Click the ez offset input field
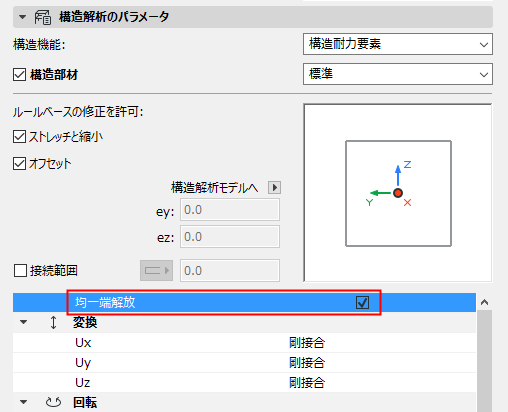The width and height of the screenshot is (508, 412). point(230,237)
